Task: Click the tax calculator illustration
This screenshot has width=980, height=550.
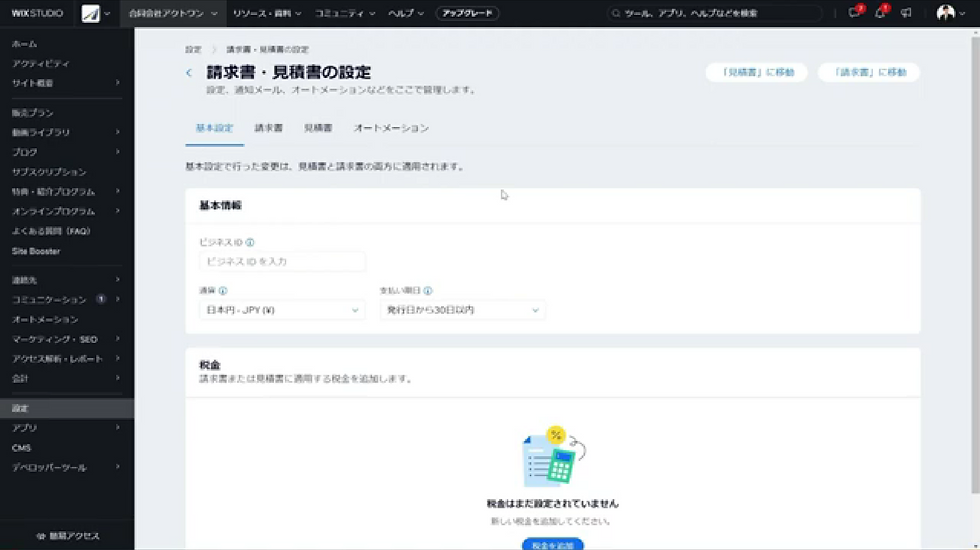Action: pyautogui.click(x=553, y=456)
